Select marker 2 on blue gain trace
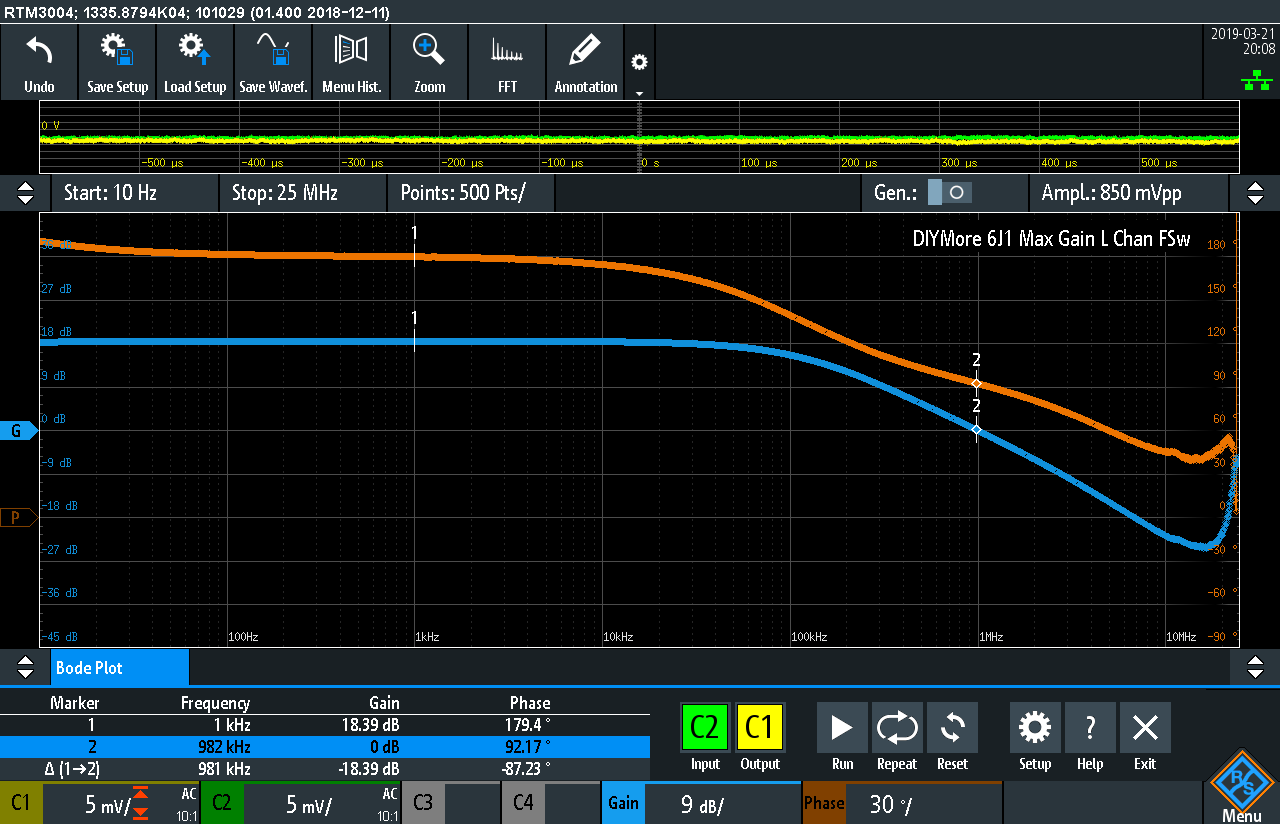 977,430
